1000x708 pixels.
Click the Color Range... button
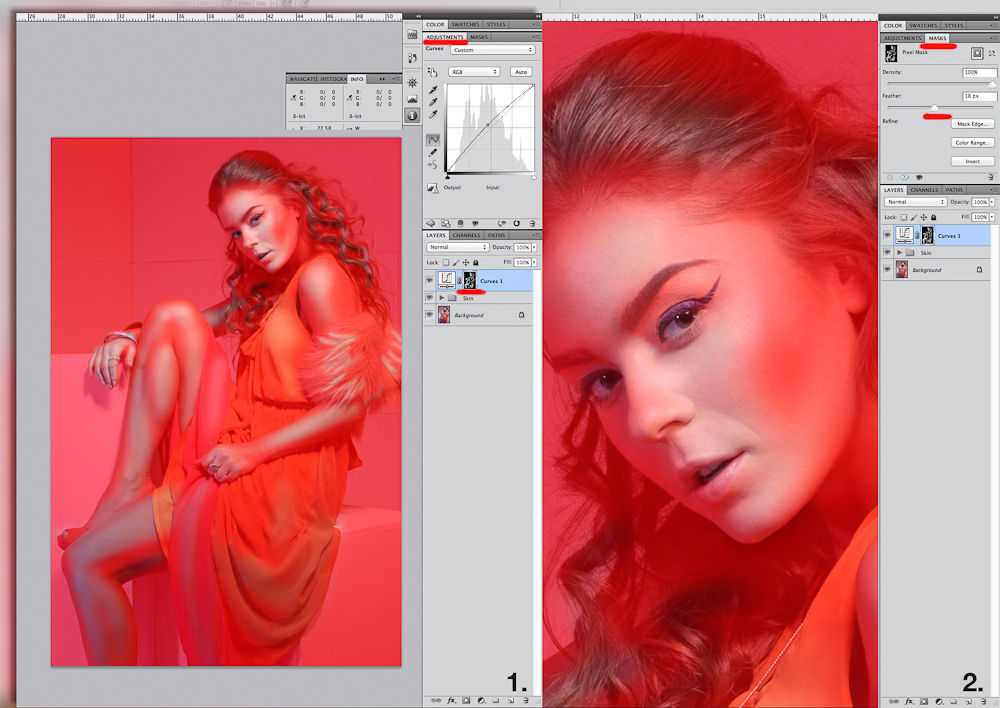[972, 143]
